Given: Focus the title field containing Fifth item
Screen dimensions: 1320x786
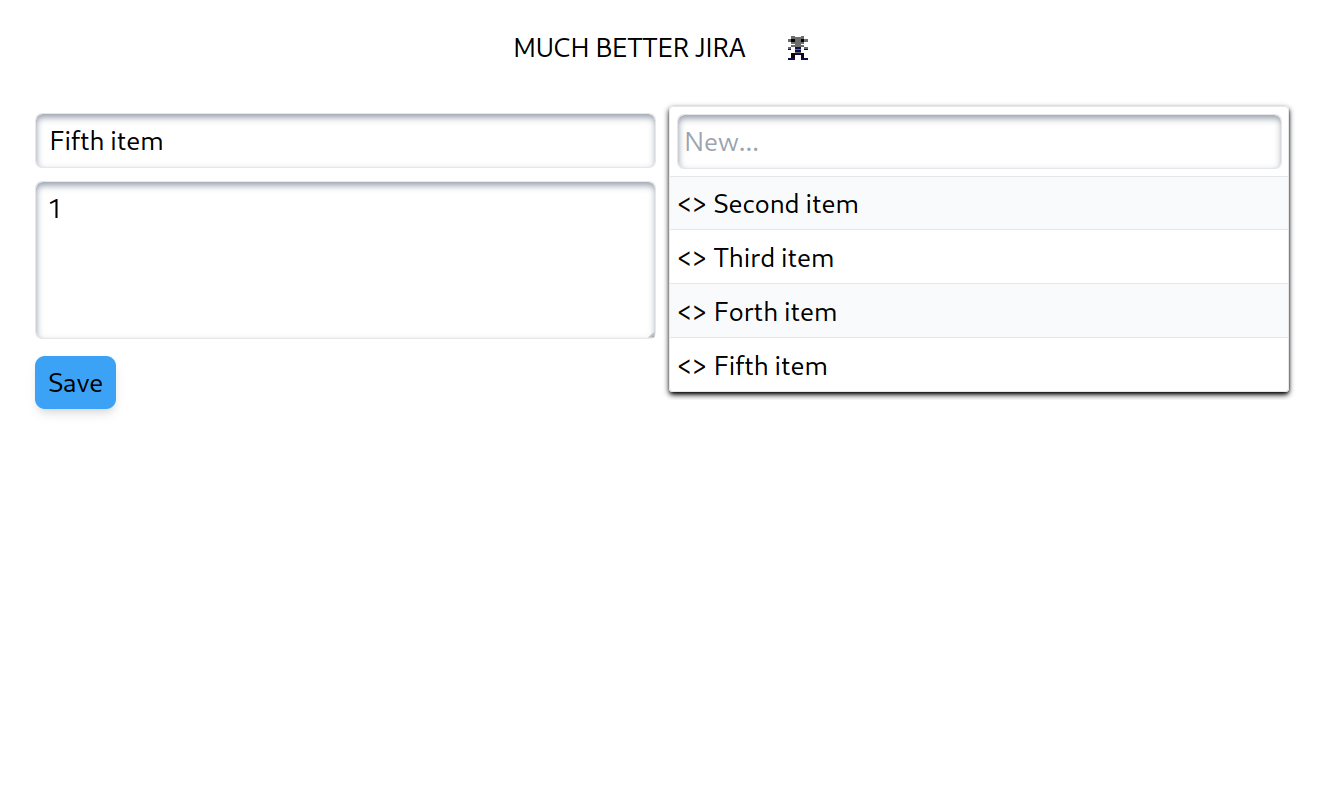Looking at the screenshot, I should tap(345, 141).
